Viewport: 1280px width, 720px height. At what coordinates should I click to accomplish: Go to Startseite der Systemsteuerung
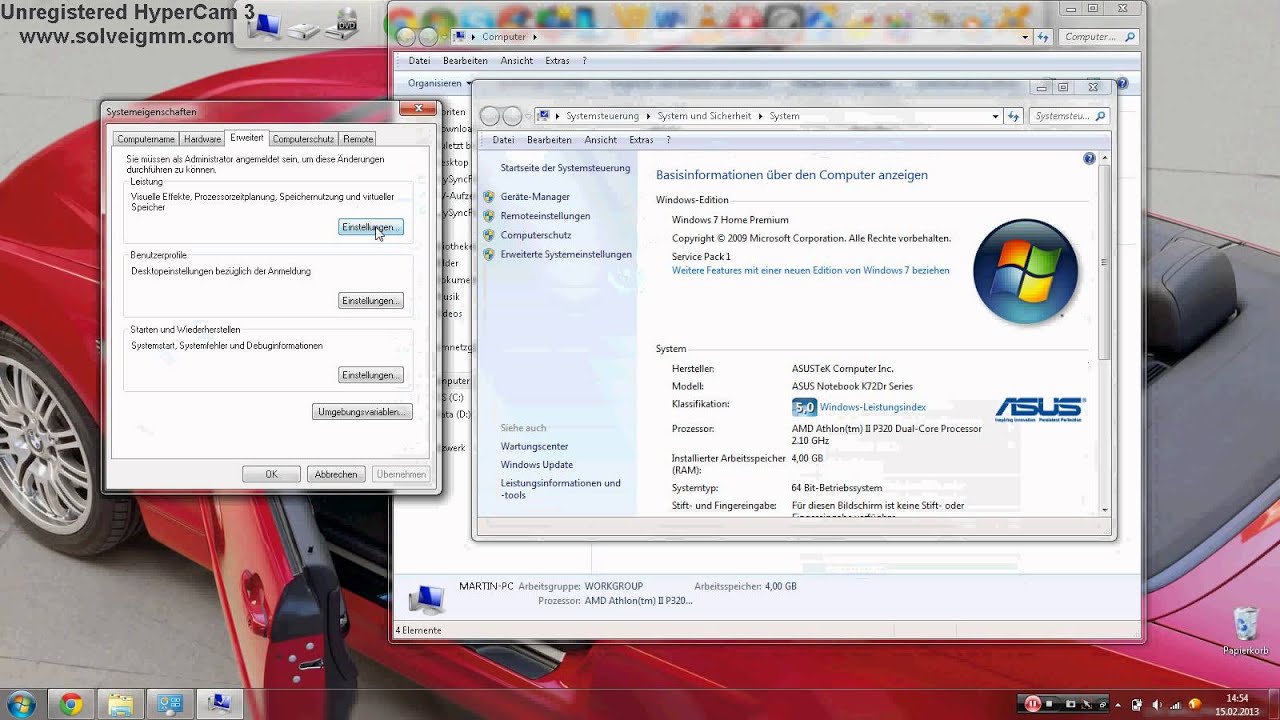click(565, 168)
